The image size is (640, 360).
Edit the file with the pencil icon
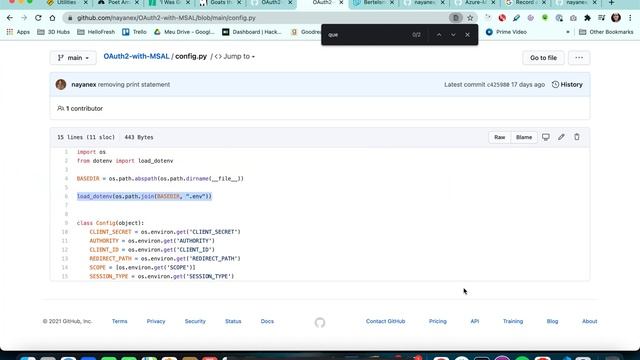[561, 137]
